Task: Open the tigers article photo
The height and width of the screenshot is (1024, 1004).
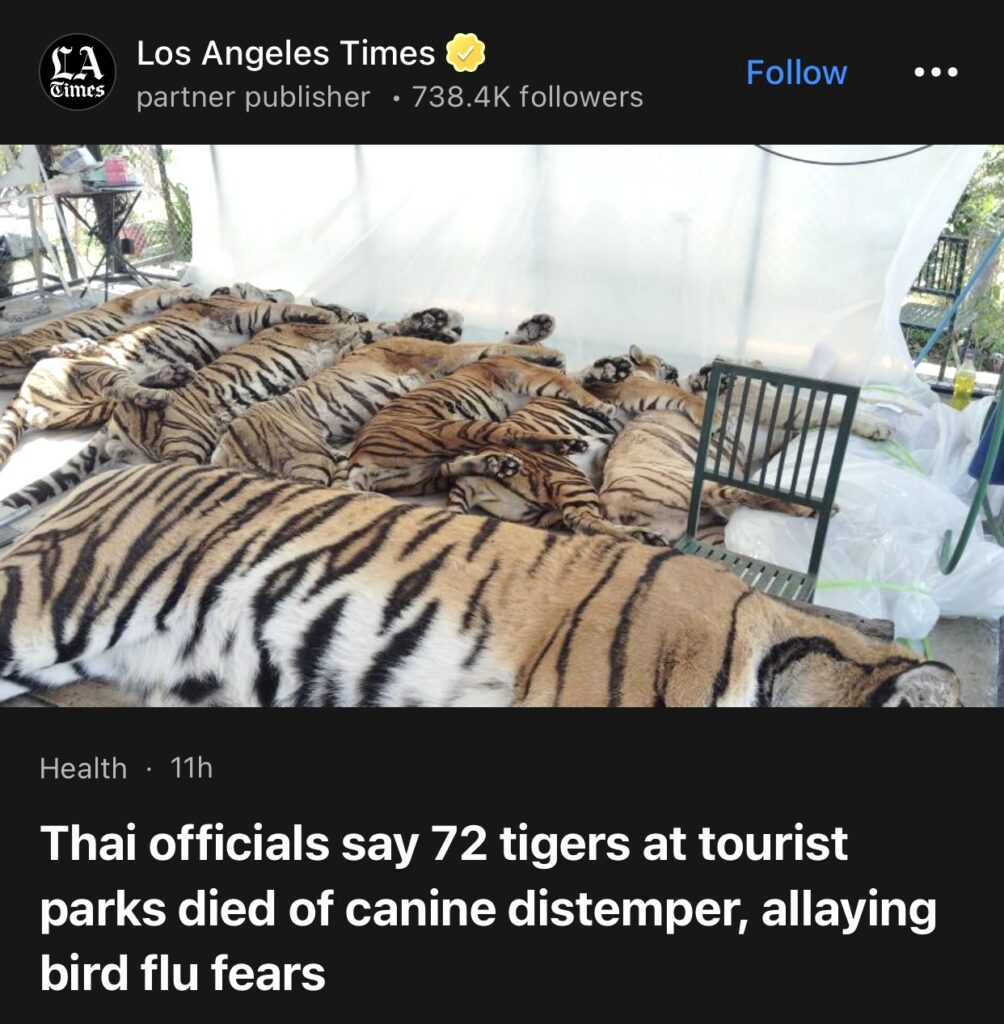Action: coord(502,425)
